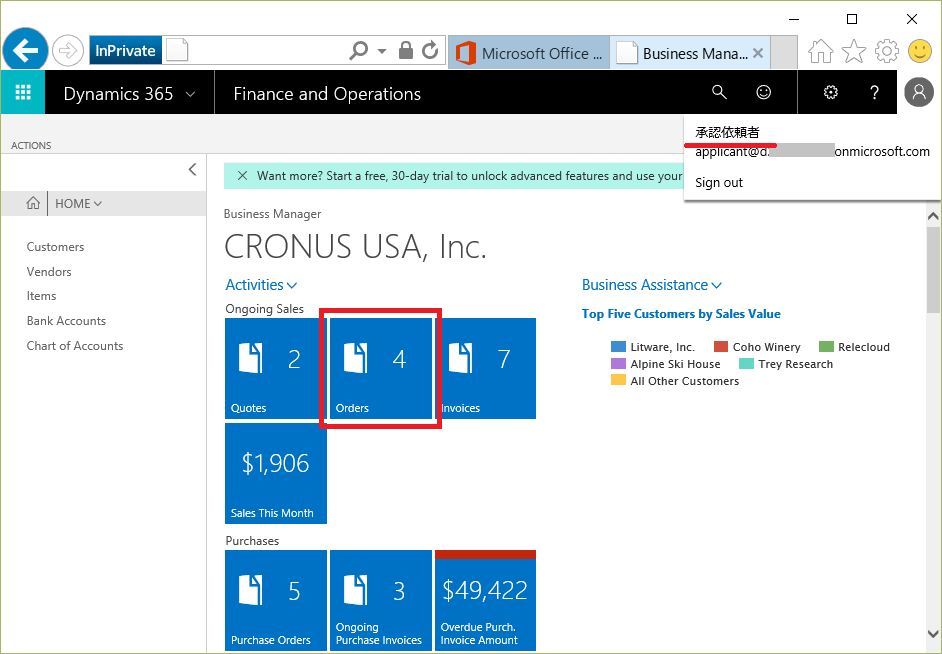Open Bank Accounts in navigation pane
This screenshot has height=654, width=942.
coord(66,321)
